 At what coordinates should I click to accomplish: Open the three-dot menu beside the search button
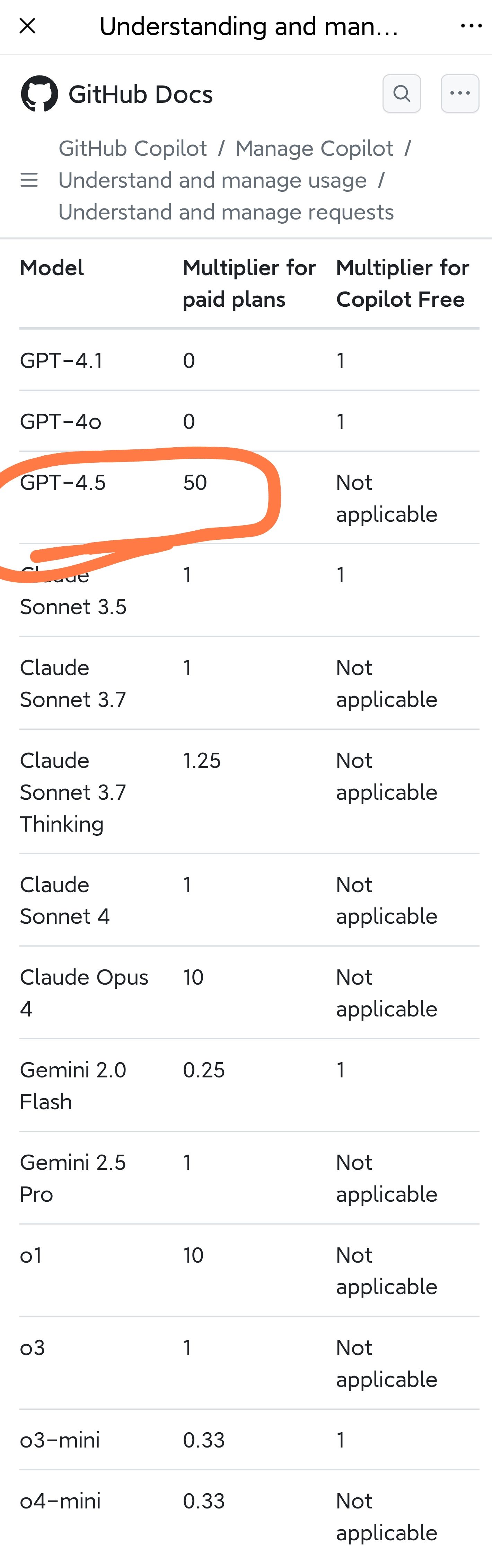[460, 94]
